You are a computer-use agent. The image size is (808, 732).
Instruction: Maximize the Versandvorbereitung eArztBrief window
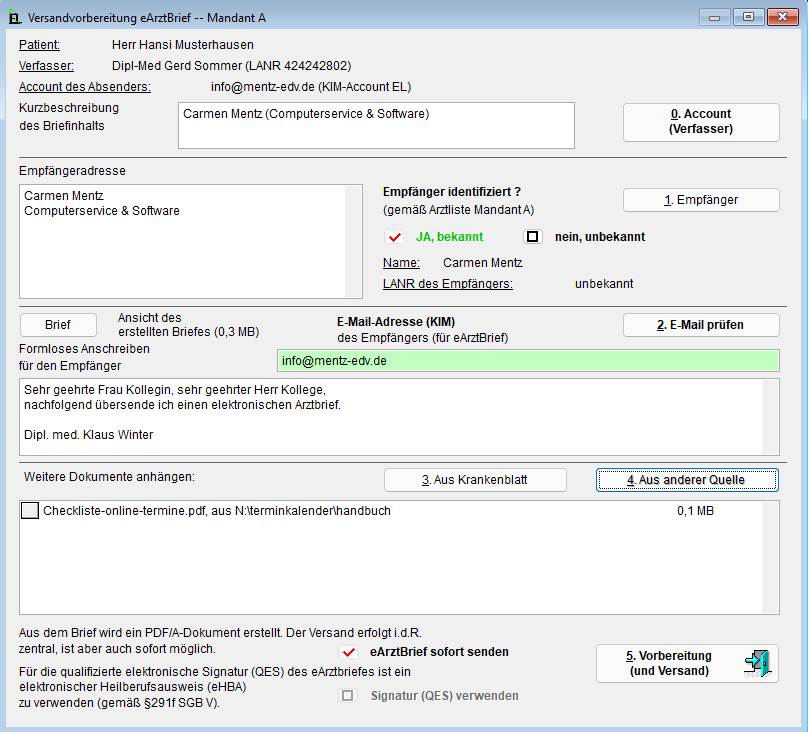(x=746, y=16)
